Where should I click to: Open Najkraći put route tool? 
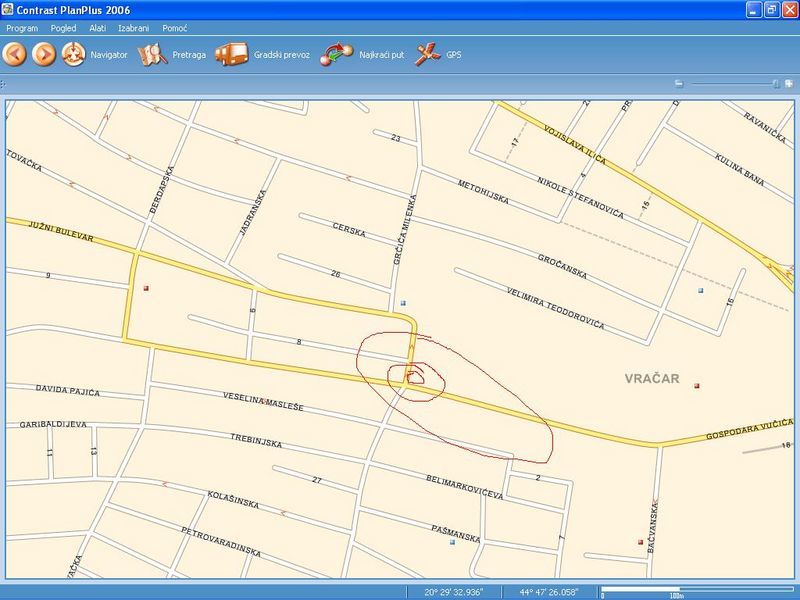coord(337,54)
